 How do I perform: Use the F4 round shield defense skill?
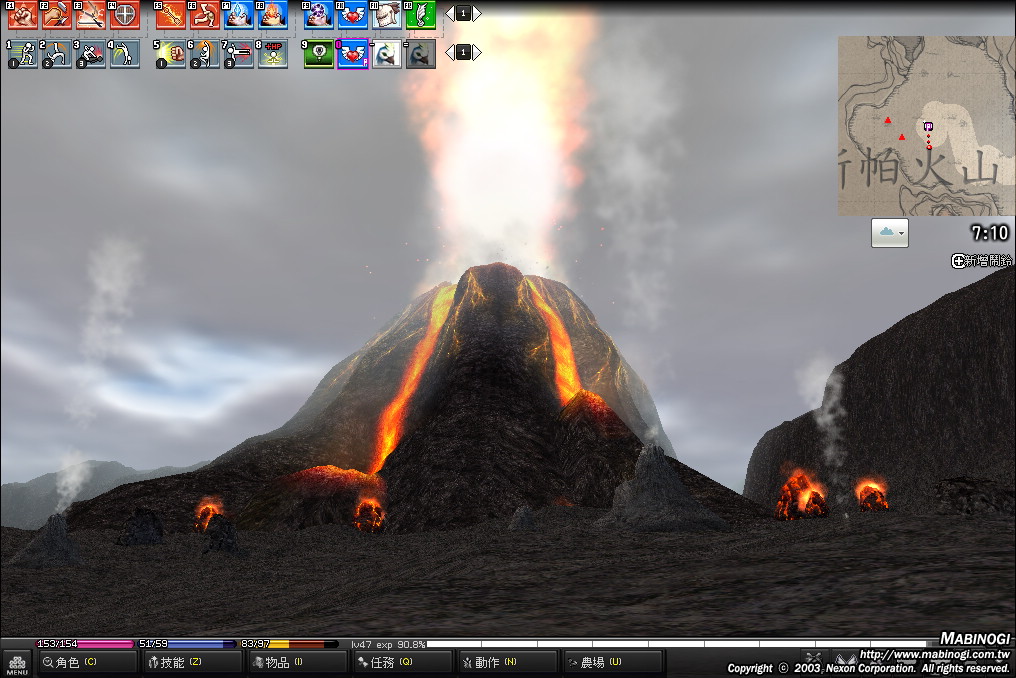click(x=124, y=14)
